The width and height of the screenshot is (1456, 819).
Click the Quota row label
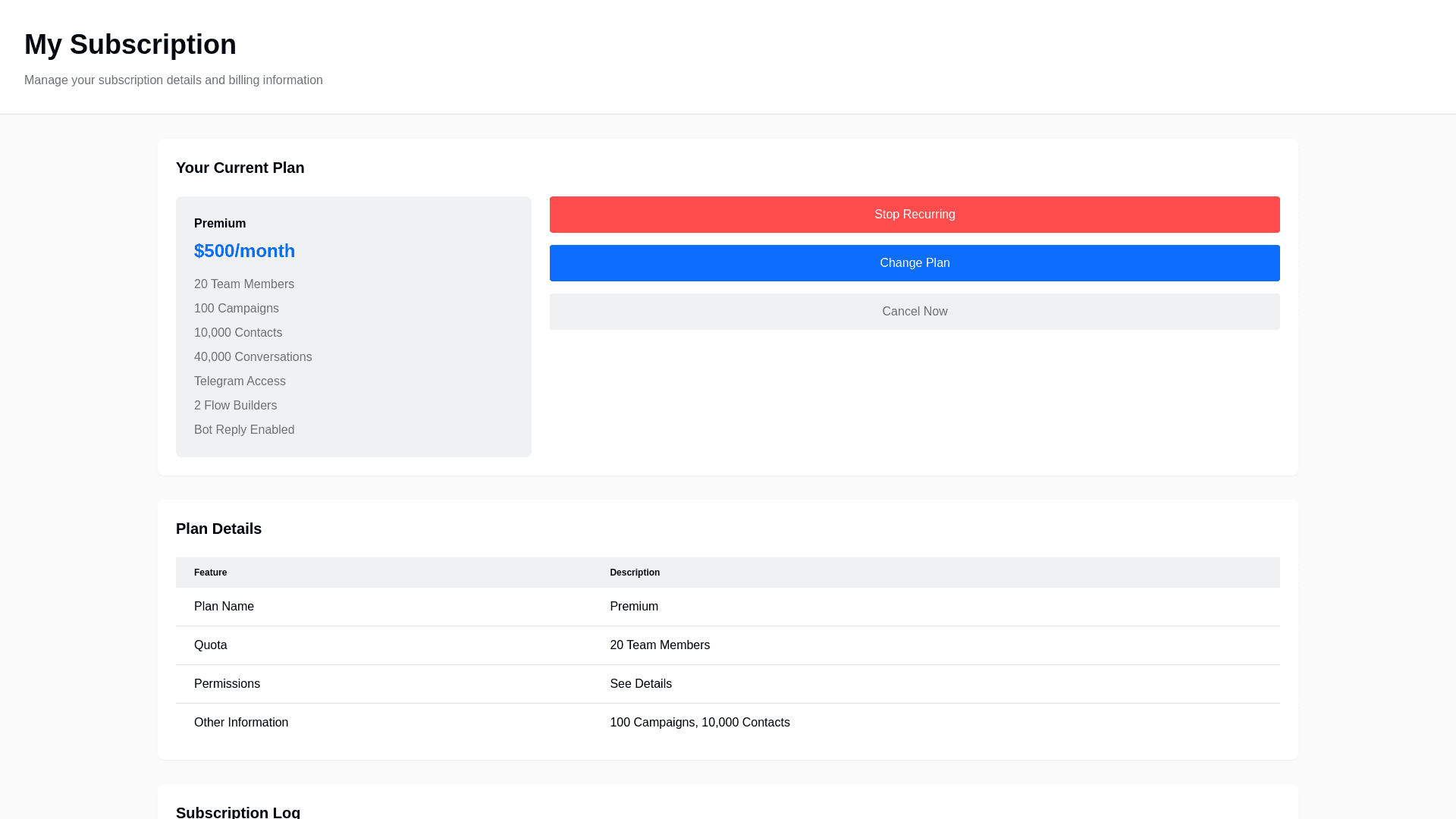coord(211,645)
